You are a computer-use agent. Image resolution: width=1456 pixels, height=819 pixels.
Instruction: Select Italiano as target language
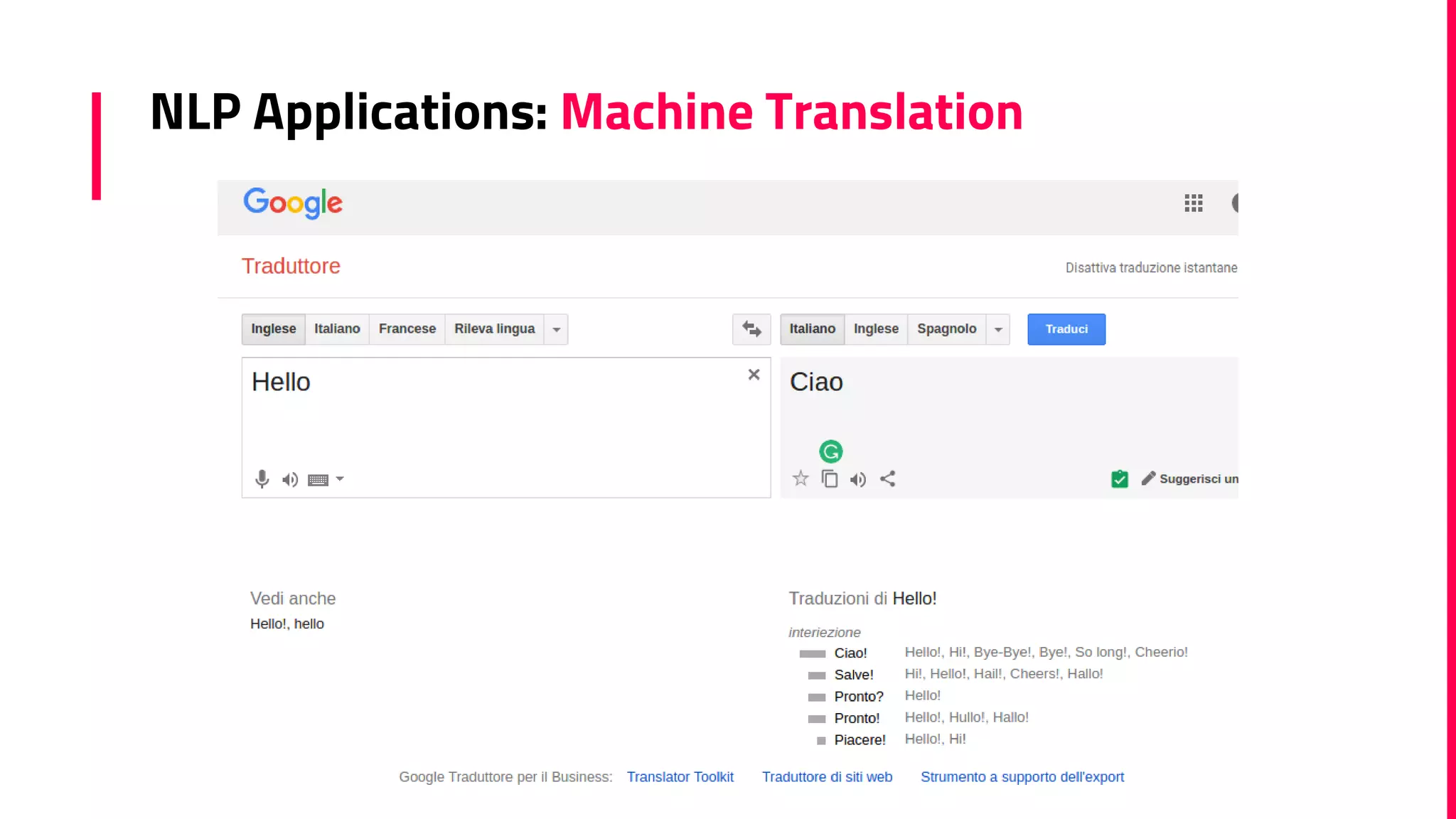click(812, 329)
